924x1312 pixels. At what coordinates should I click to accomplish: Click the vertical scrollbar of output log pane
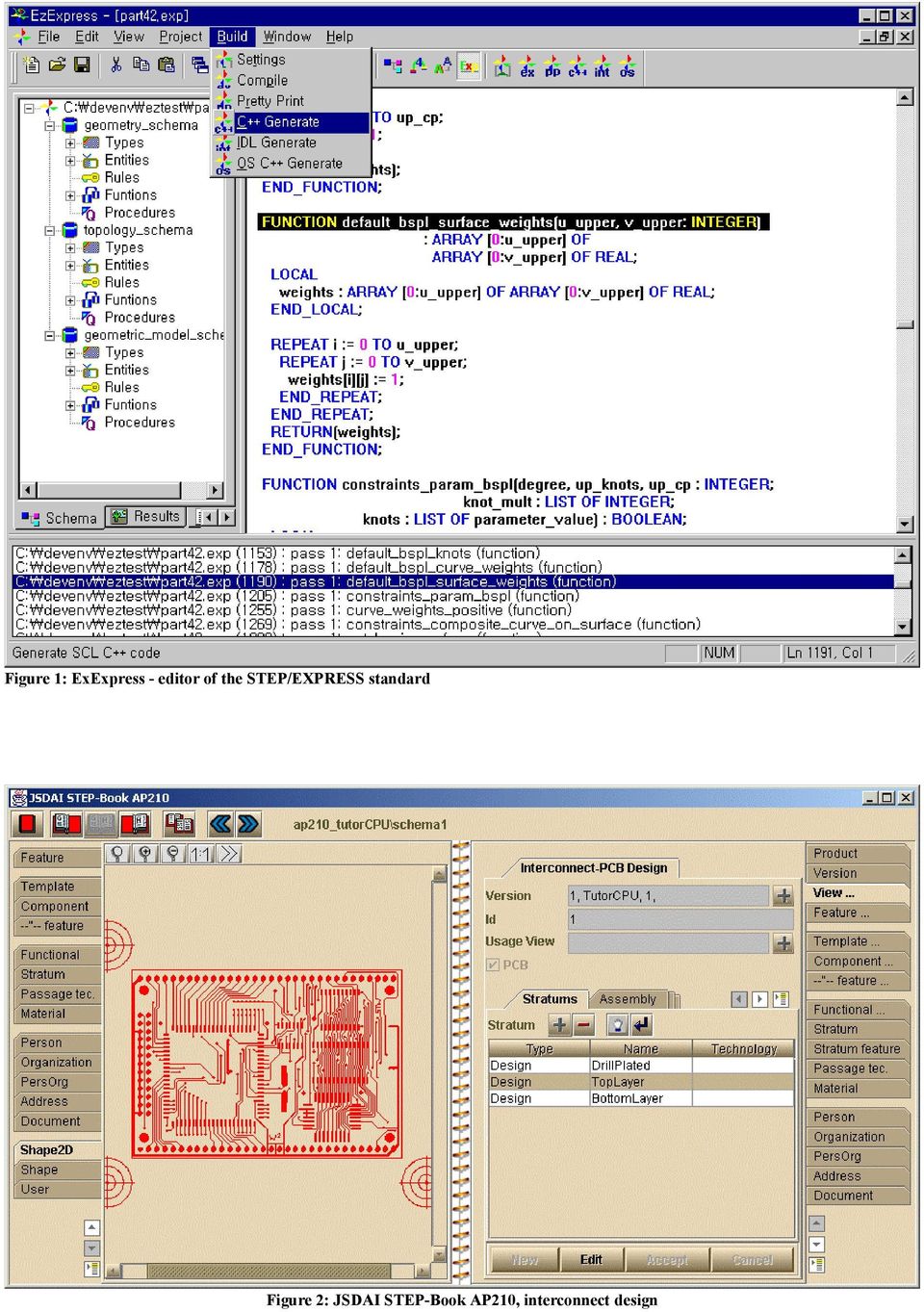point(903,590)
